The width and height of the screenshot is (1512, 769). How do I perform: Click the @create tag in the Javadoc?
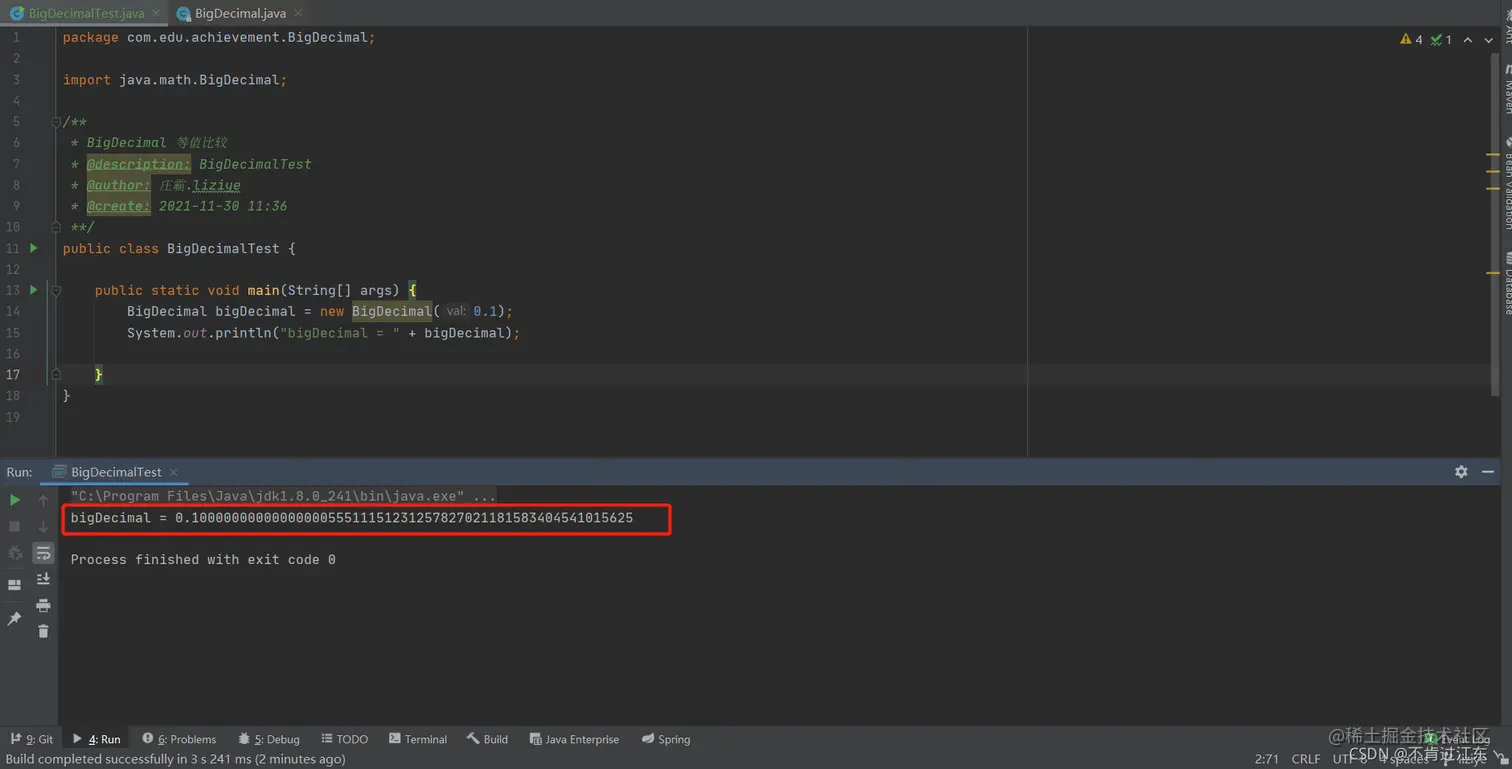pyautogui.click(x=118, y=206)
